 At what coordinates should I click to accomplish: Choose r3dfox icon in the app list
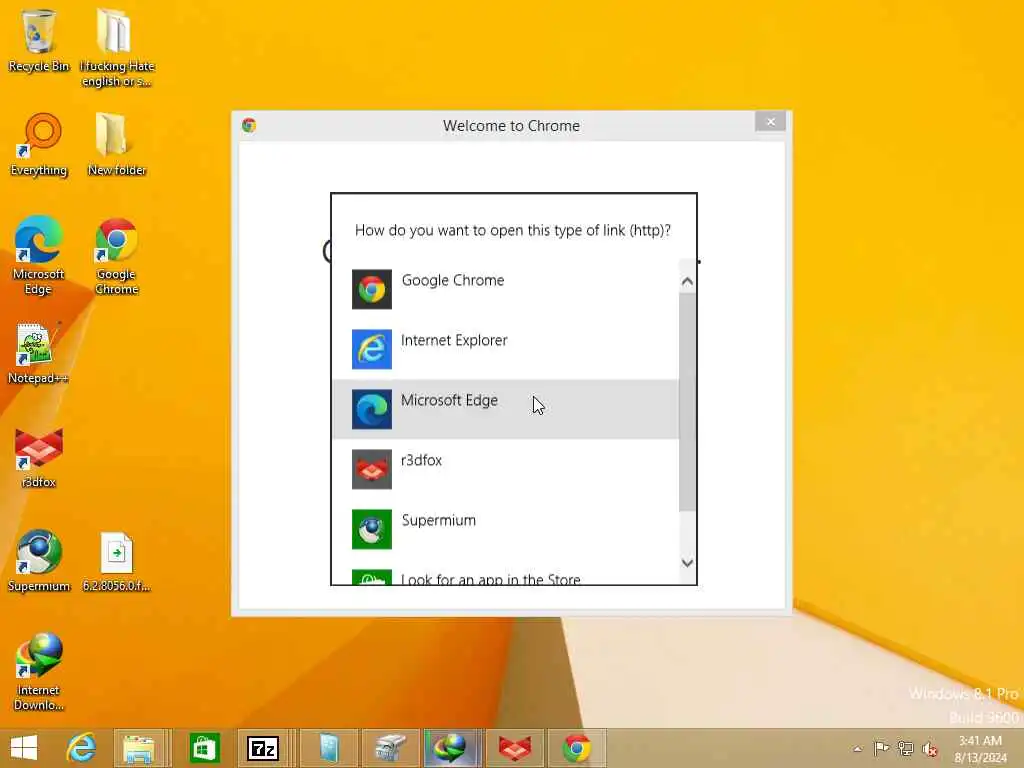(x=372, y=470)
